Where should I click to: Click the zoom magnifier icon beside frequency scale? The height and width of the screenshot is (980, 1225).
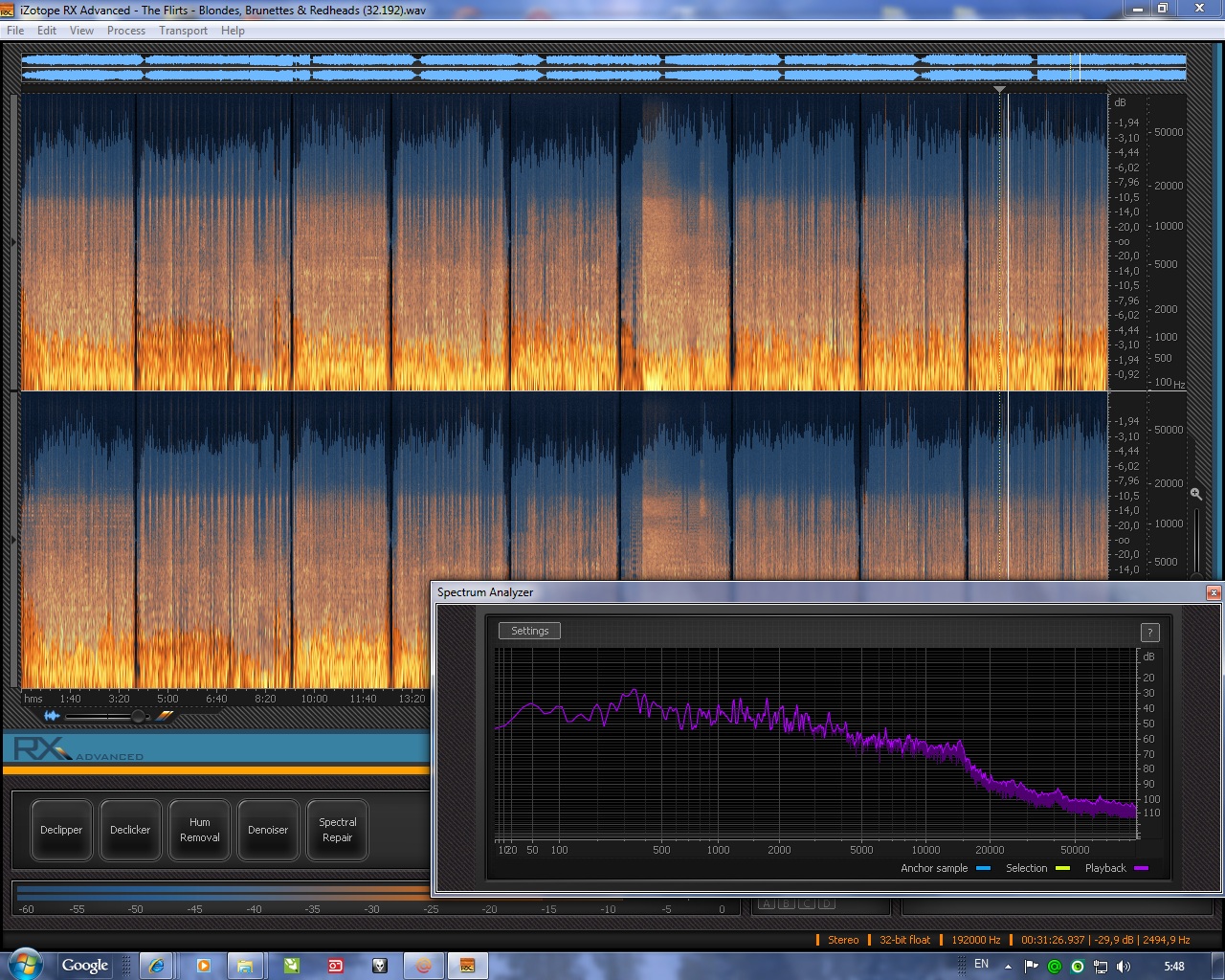[x=1195, y=494]
